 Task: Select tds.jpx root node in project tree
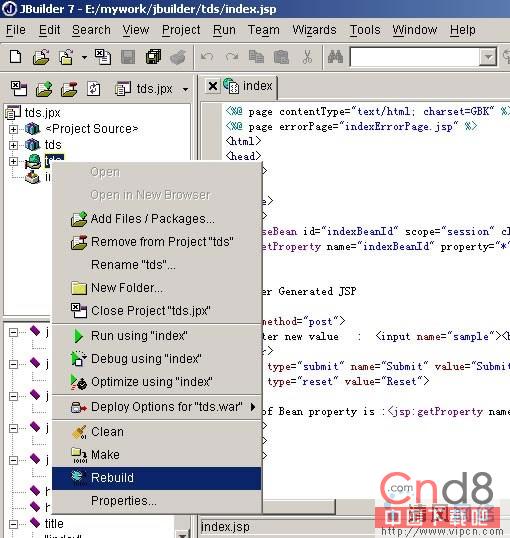click(x=43, y=113)
